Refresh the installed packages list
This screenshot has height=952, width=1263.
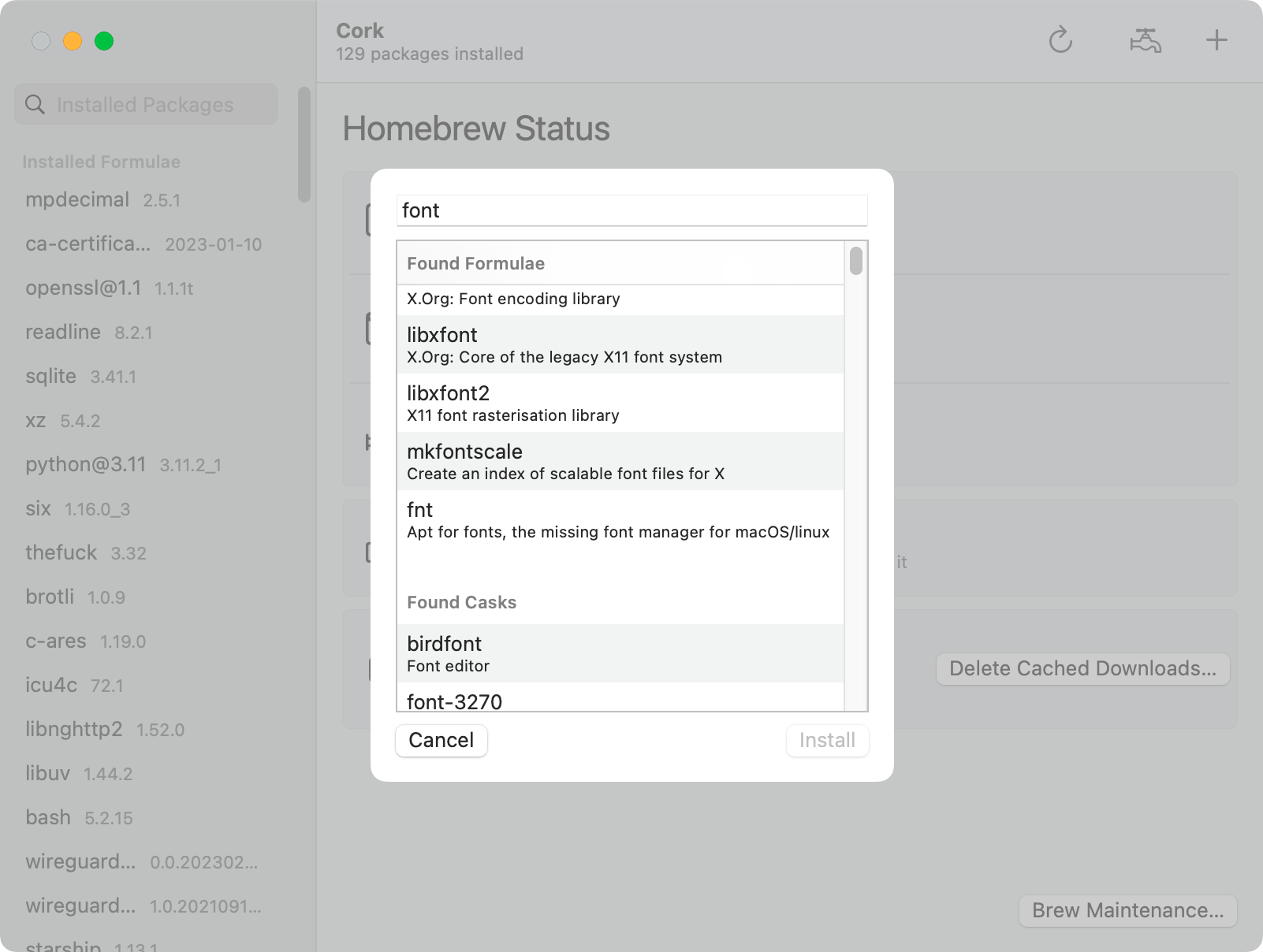1061,40
